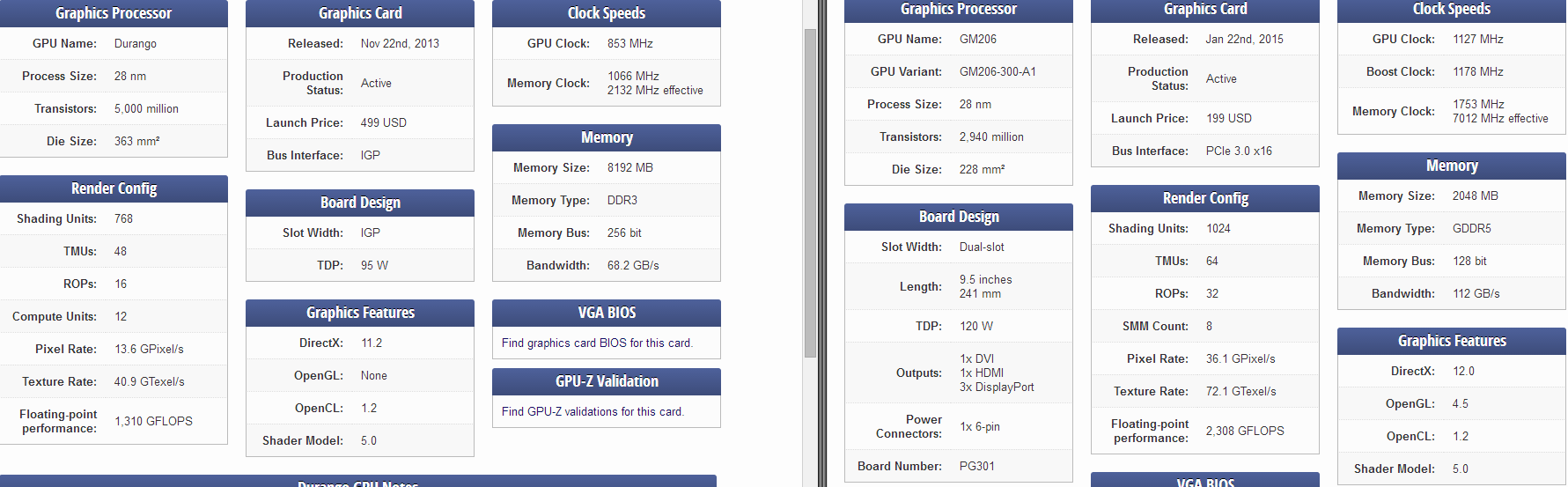Click the GPU clock value '1127 MHz'
The width and height of the screenshot is (1568, 487).
coord(1478,39)
